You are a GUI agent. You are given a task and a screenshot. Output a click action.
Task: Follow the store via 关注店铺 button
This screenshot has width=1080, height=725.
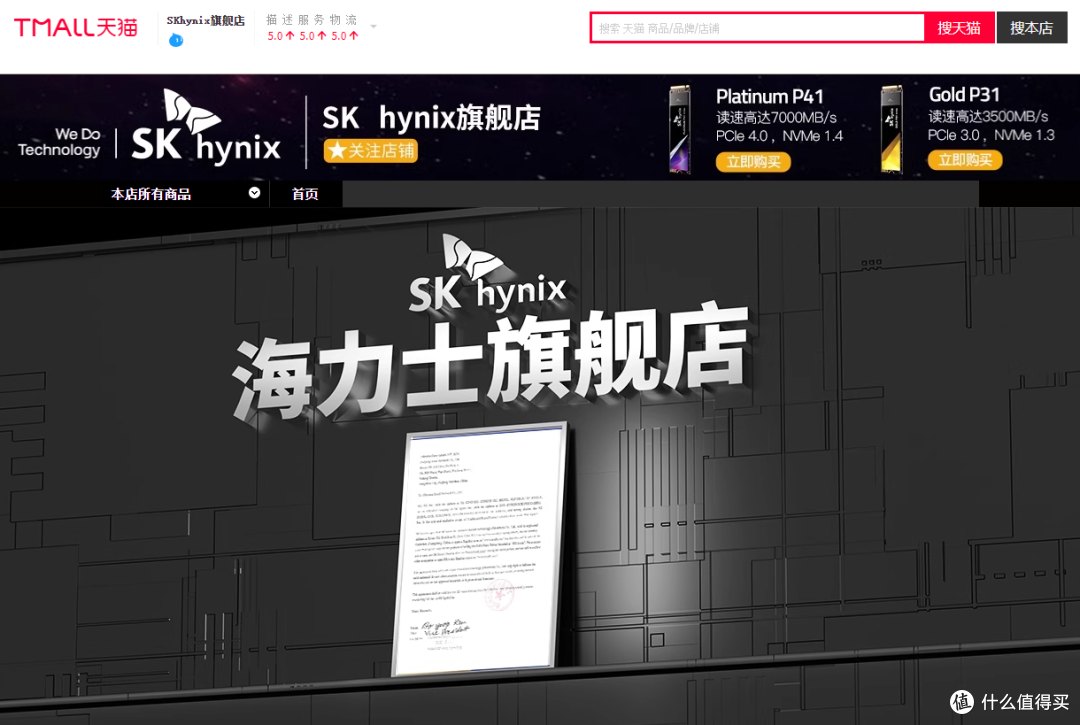(x=371, y=151)
